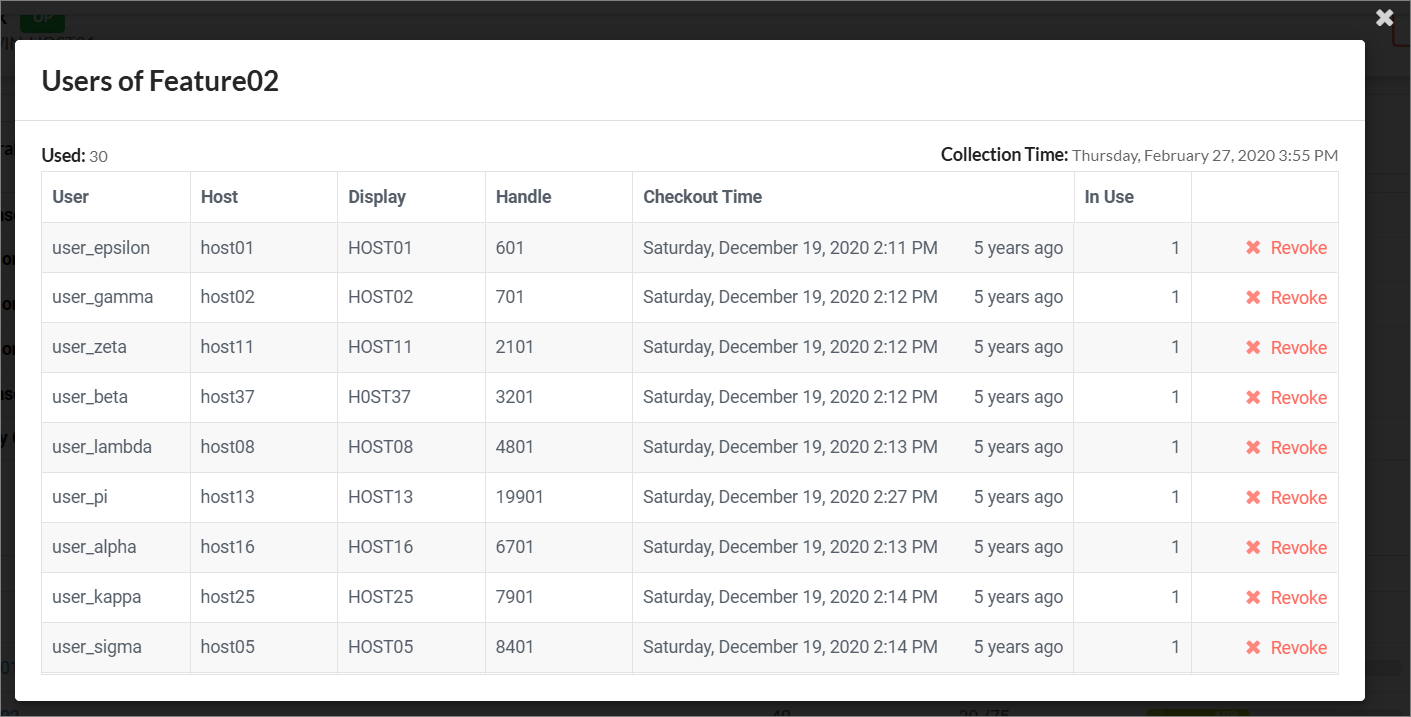Screen dimensions: 1411x717
Task: Click handle value 8401
Action: (x=515, y=648)
